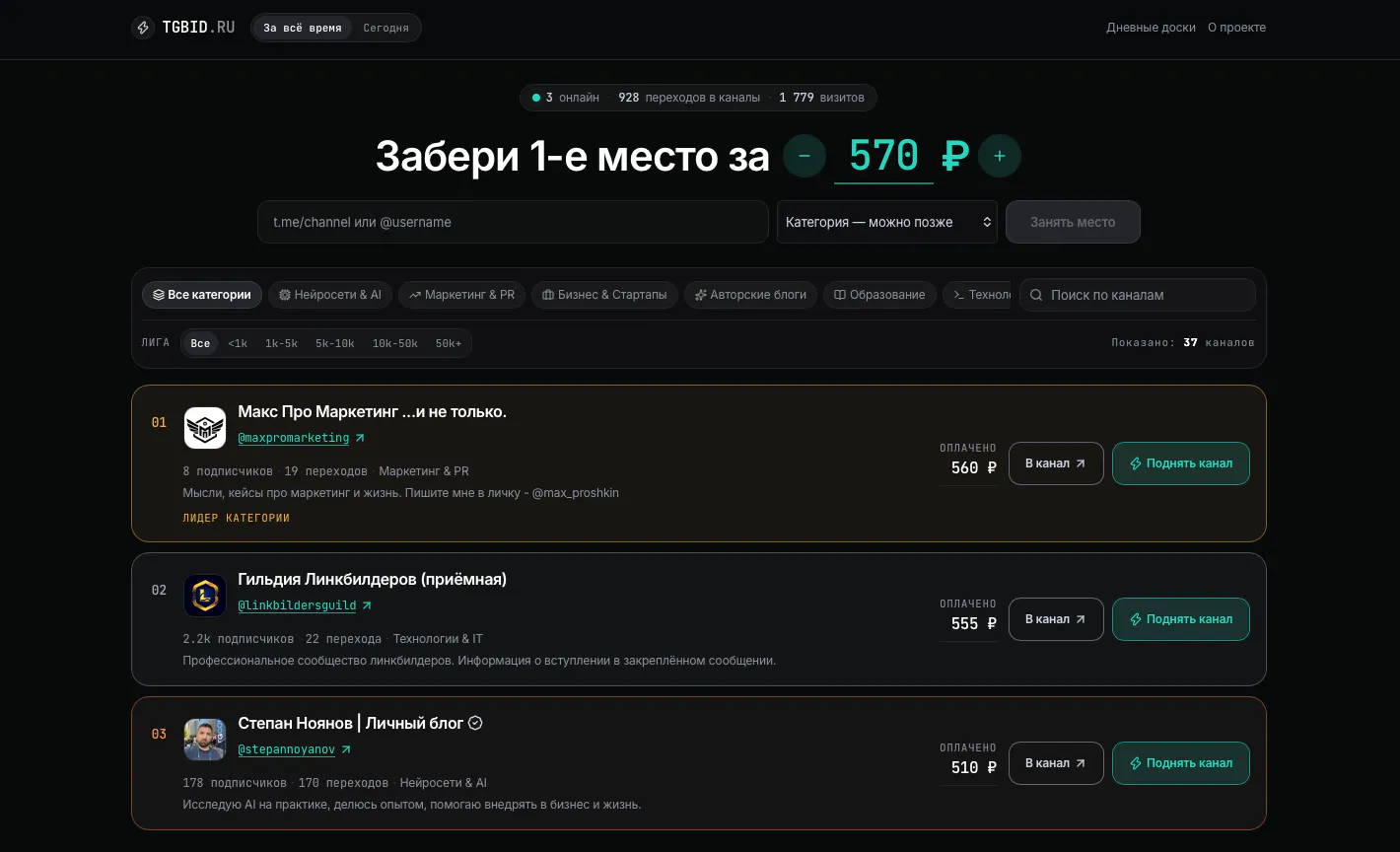
Task: Click the 560 ₽ paid amount
Action: pos(974,468)
